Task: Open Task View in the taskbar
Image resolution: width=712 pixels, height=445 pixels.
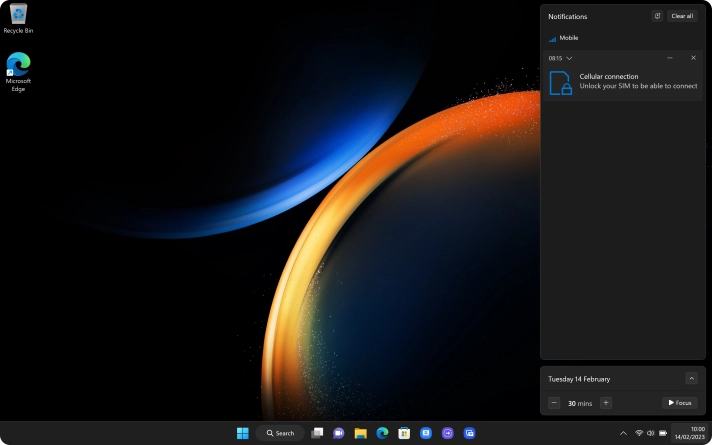Action: coord(317,433)
